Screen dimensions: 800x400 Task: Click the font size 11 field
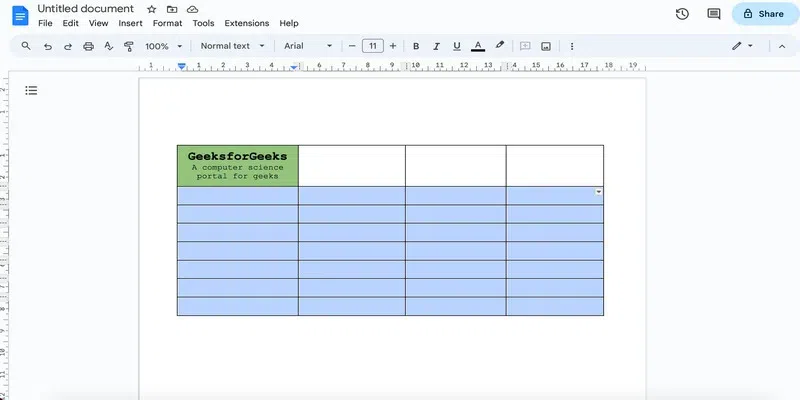point(373,46)
